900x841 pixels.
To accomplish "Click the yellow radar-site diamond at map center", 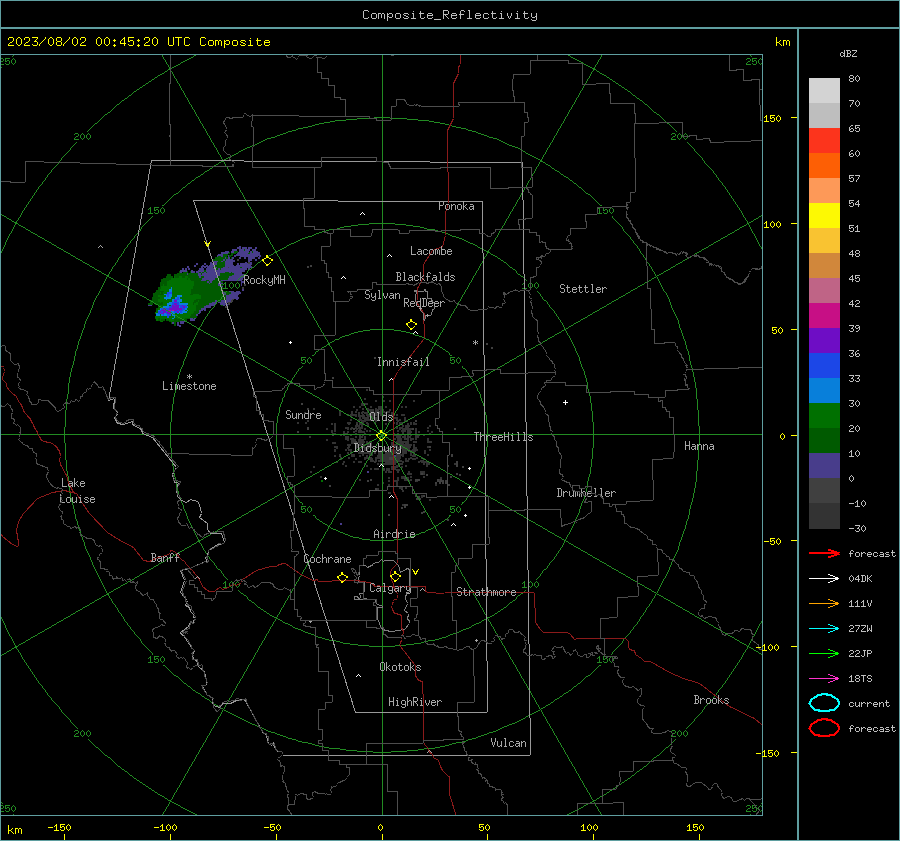I will click(x=381, y=436).
